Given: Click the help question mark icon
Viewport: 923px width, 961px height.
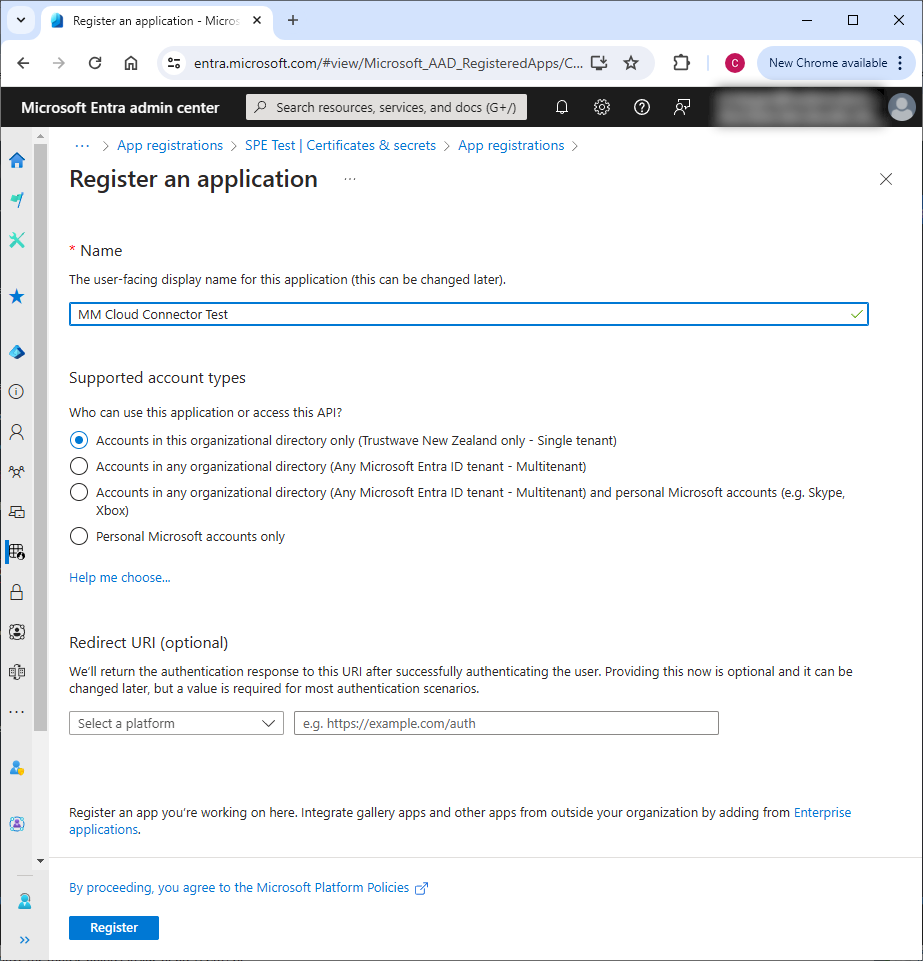Looking at the screenshot, I should coord(642,107).
